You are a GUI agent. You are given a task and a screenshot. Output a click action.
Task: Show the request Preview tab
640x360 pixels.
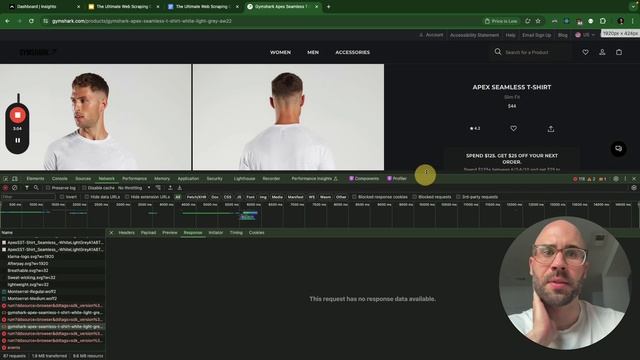(170, 233)
